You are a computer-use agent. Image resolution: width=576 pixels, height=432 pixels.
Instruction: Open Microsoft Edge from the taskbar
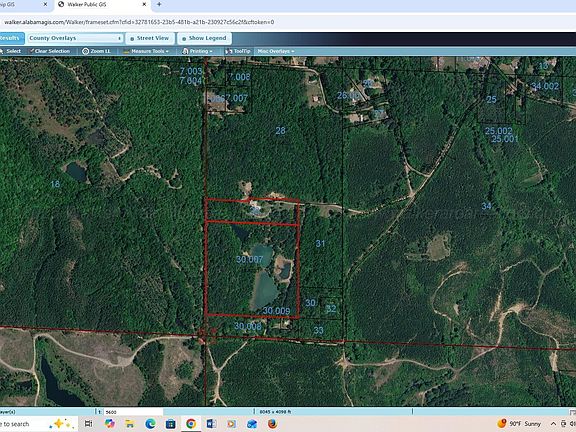tap(150, 424)
